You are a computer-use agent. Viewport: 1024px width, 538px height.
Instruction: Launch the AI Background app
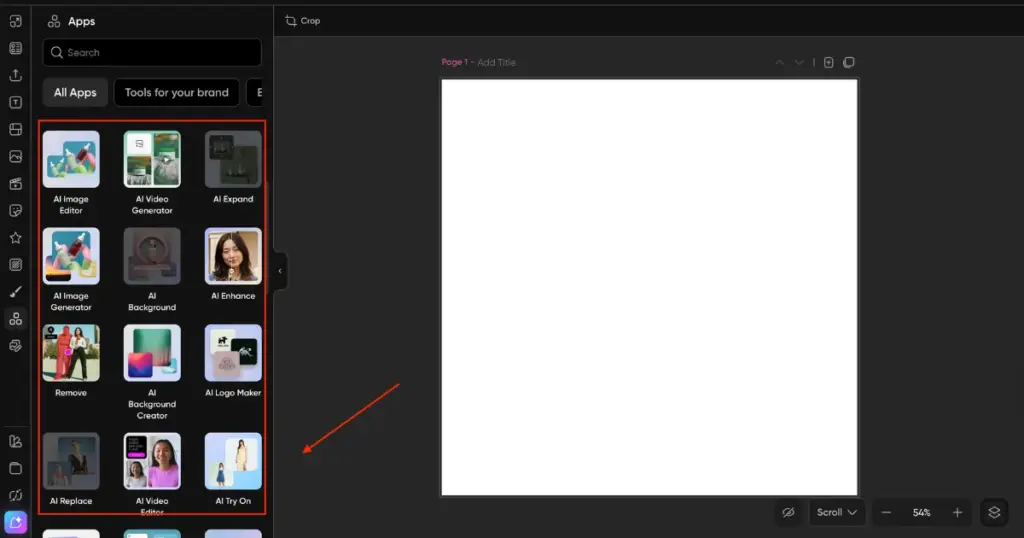click(152, 256)
